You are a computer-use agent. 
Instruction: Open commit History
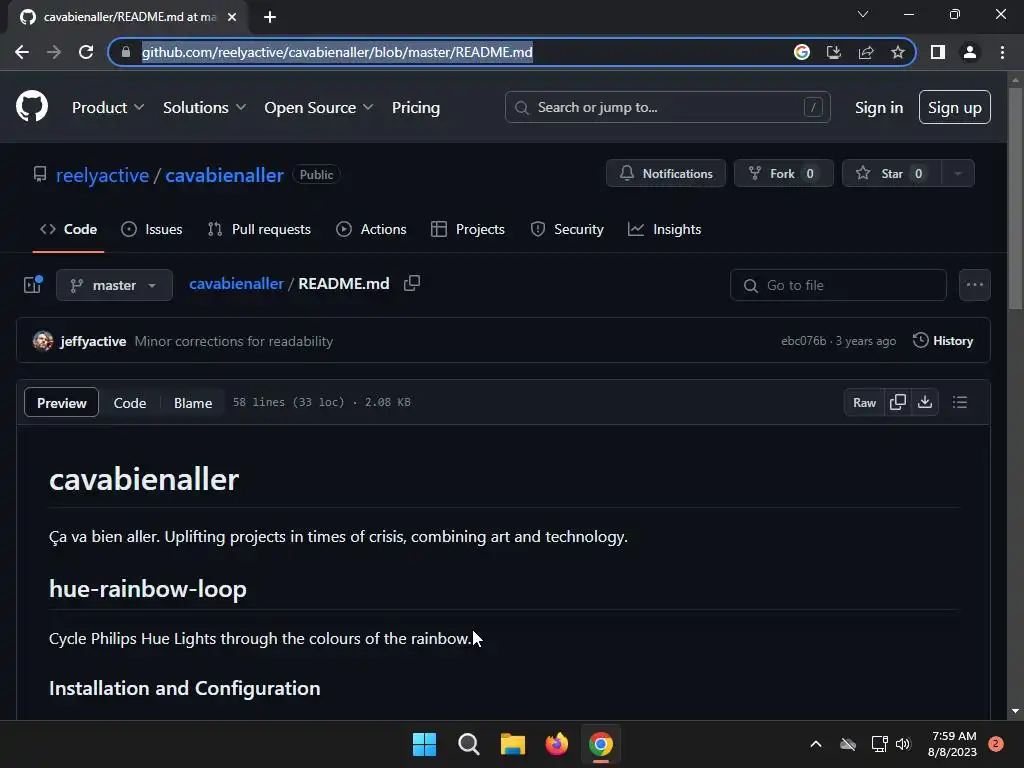(x=943, y=340)
